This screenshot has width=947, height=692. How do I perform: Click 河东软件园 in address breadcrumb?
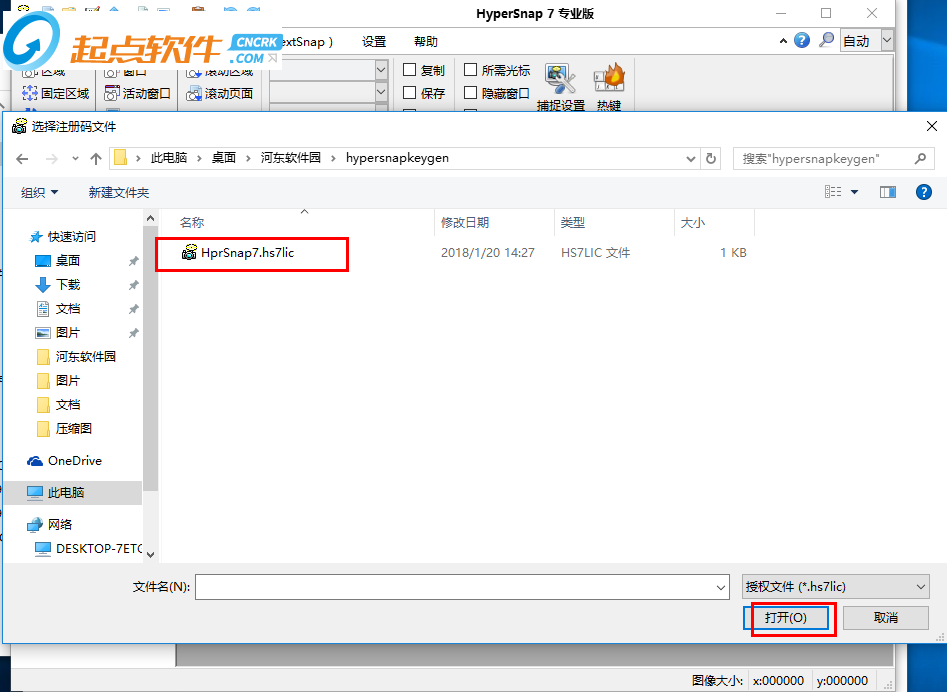click(291, 158)
